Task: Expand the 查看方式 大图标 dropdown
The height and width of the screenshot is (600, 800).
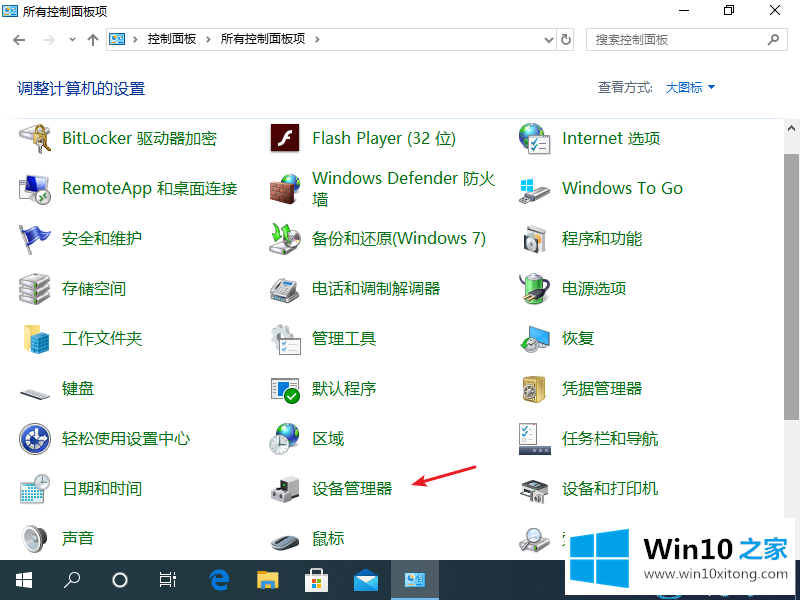Action: coord(691,88)
